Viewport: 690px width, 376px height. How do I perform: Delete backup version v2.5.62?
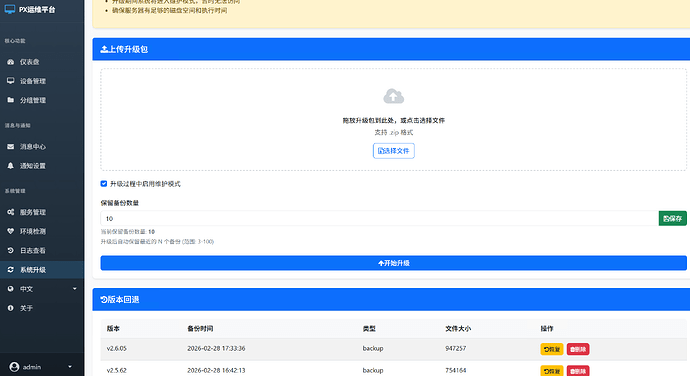tap(578, 371)
